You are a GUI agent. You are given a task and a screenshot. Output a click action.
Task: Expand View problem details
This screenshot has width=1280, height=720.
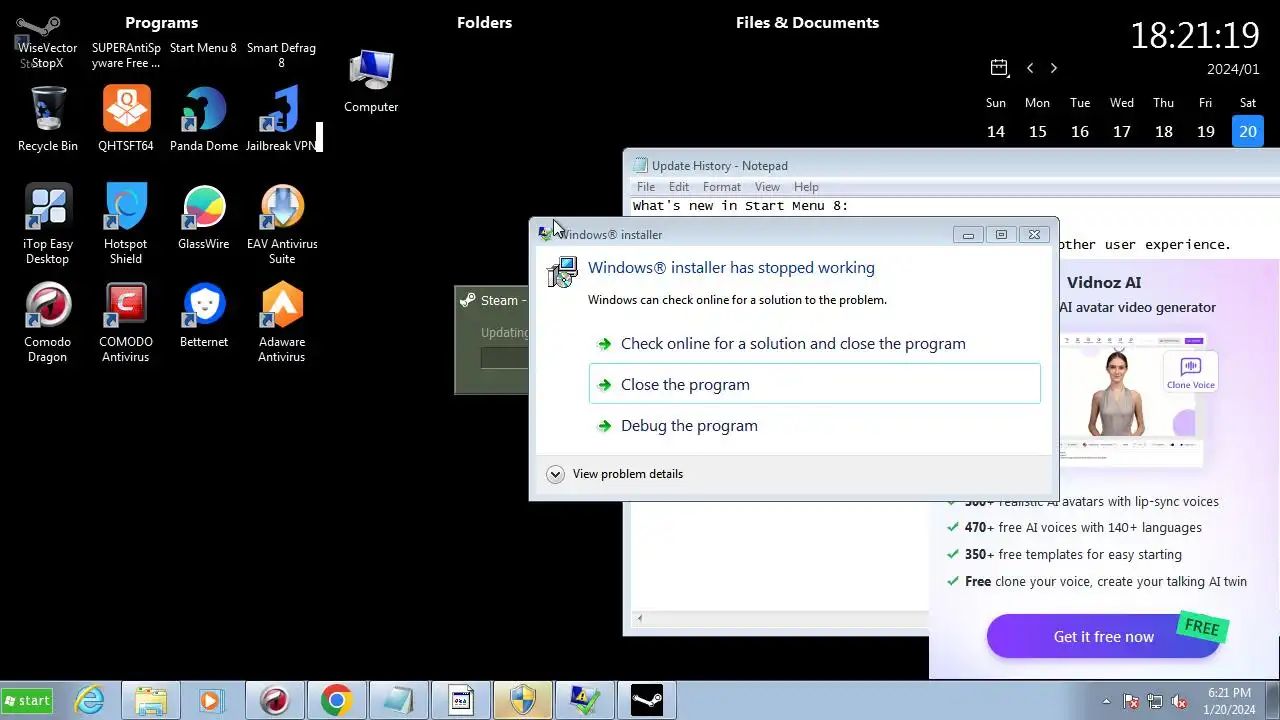click(614, 474)
